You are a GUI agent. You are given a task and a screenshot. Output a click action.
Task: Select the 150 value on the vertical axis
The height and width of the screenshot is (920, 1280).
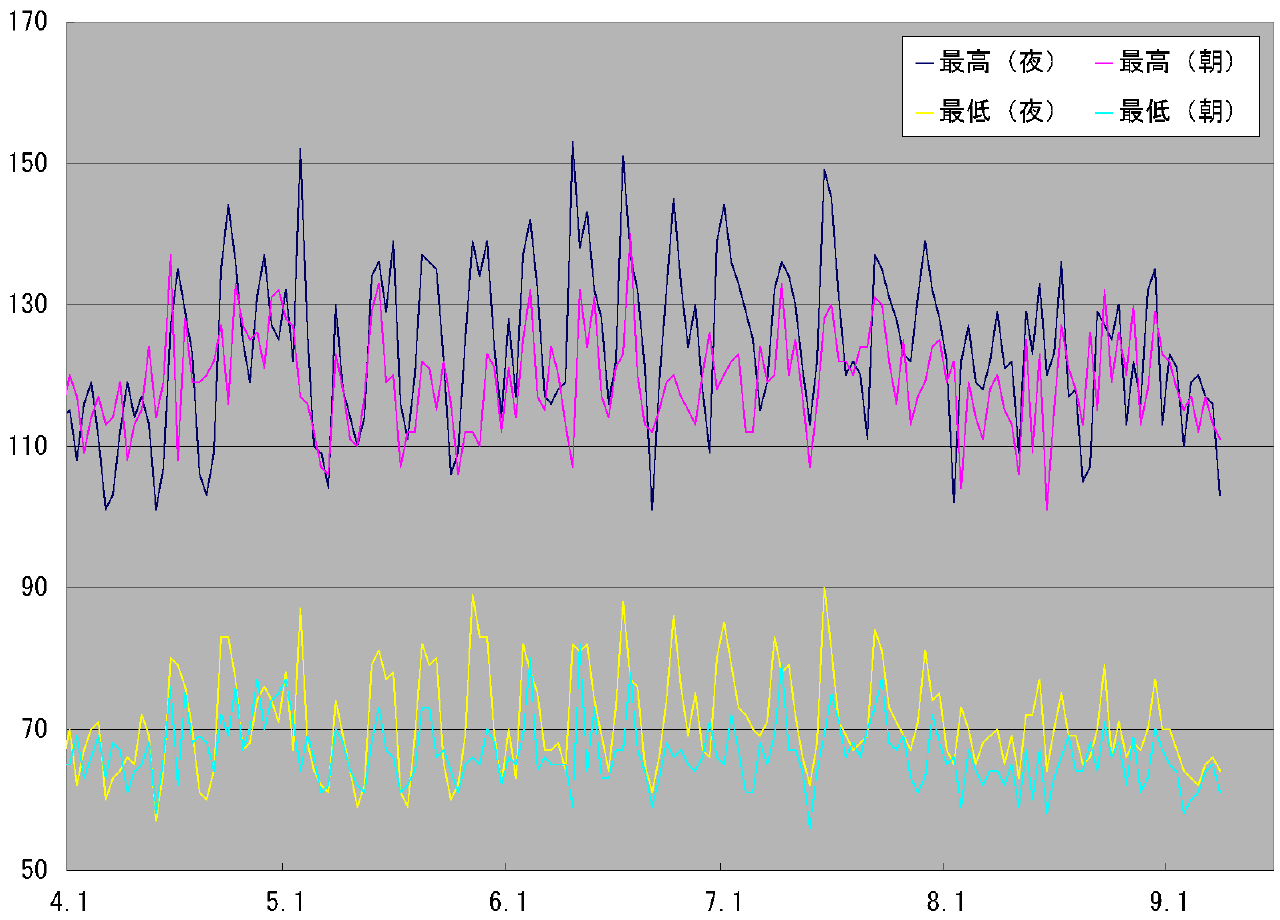[x=29, y=163]
